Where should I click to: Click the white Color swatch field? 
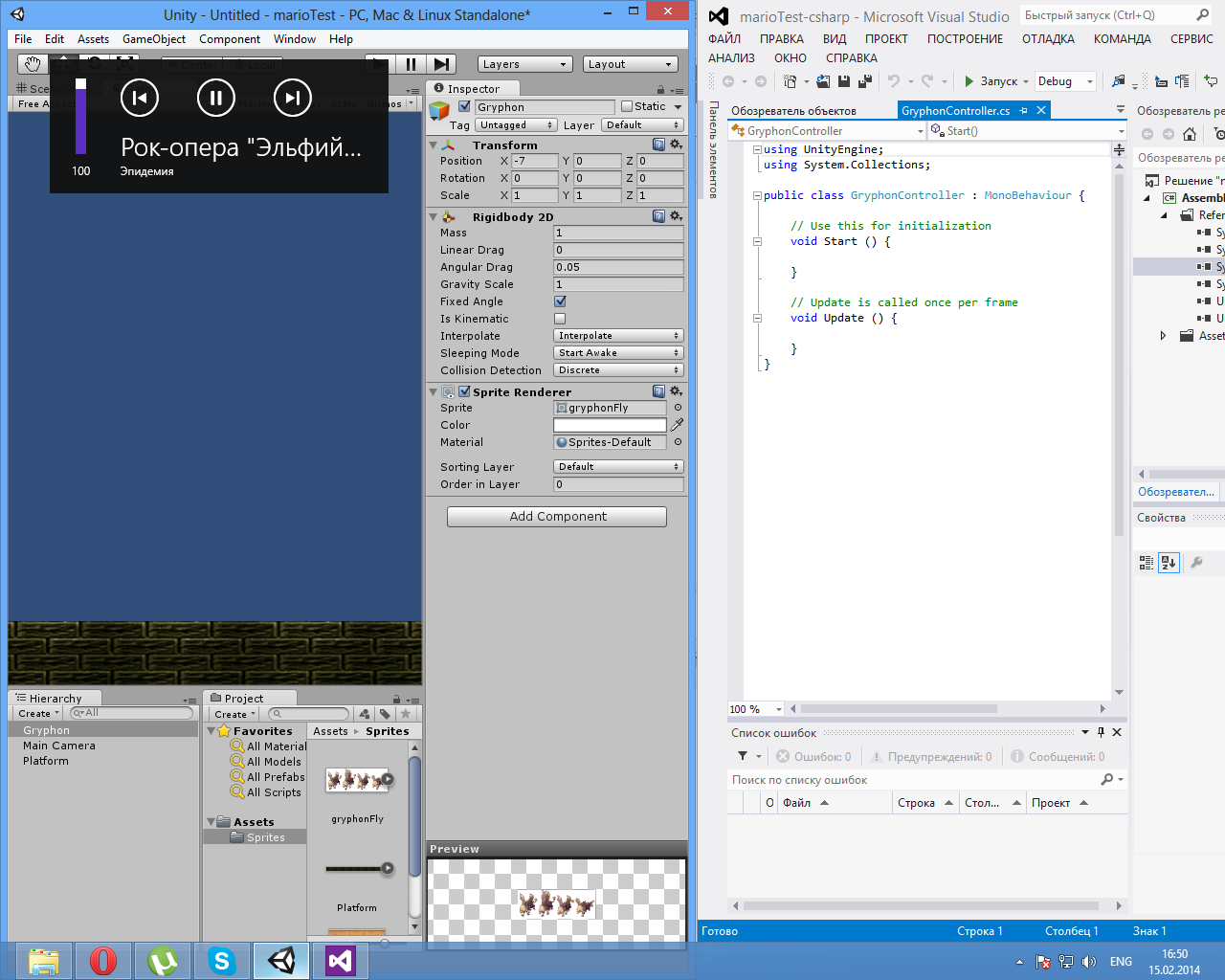(x=610, y=425)
